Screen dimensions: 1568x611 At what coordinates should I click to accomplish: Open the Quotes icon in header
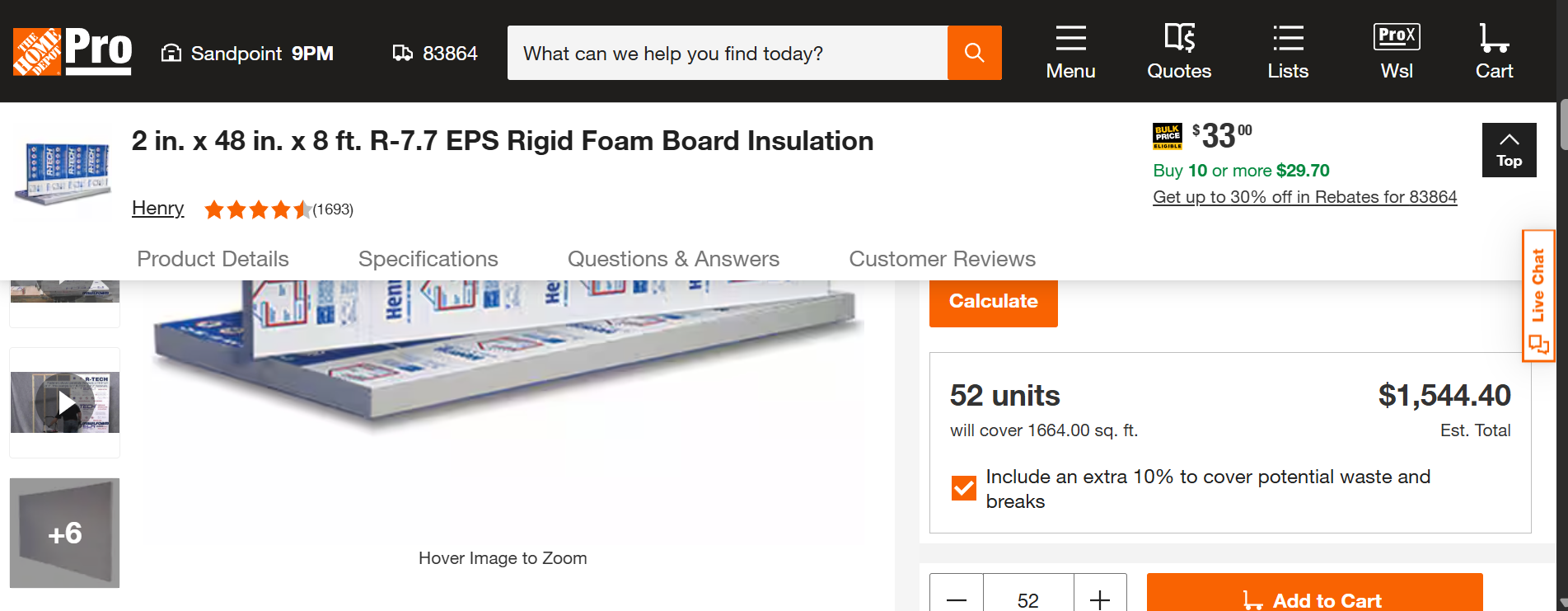1179,53
